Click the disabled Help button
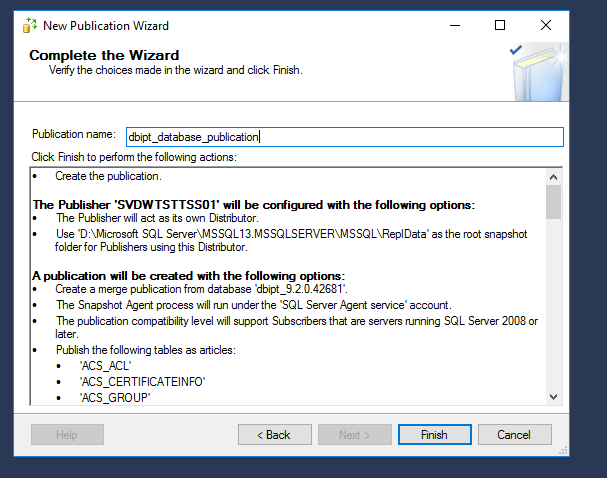 point(67,435)
